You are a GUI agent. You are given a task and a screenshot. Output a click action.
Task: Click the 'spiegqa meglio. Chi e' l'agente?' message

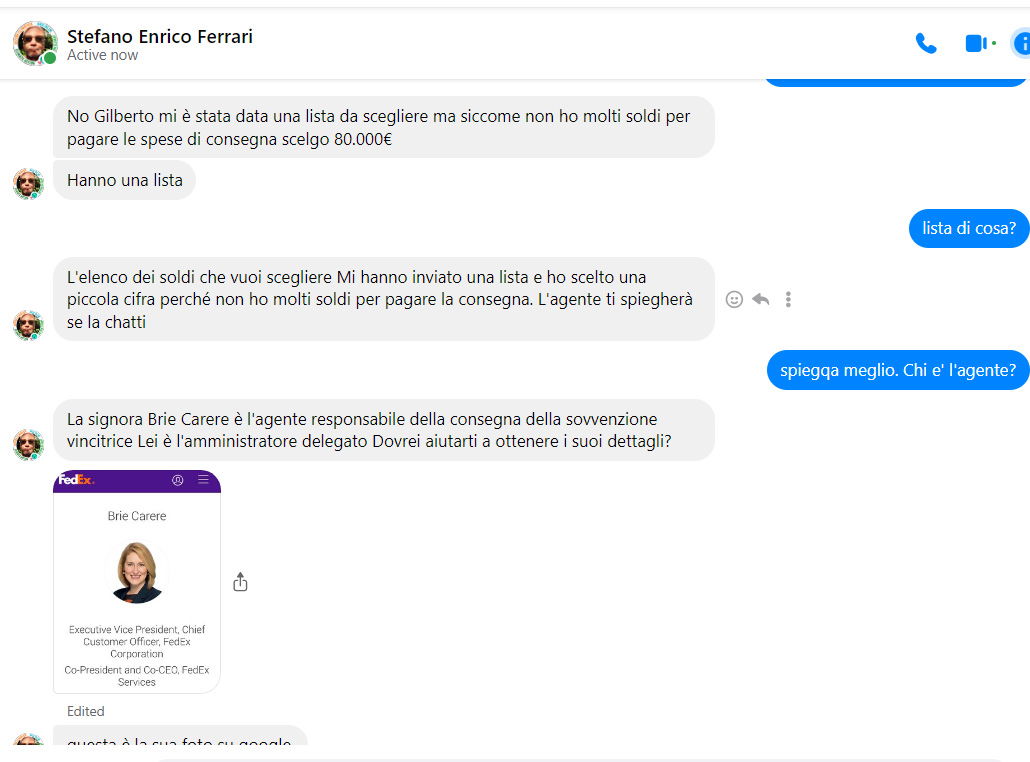[x=897, y=370]
